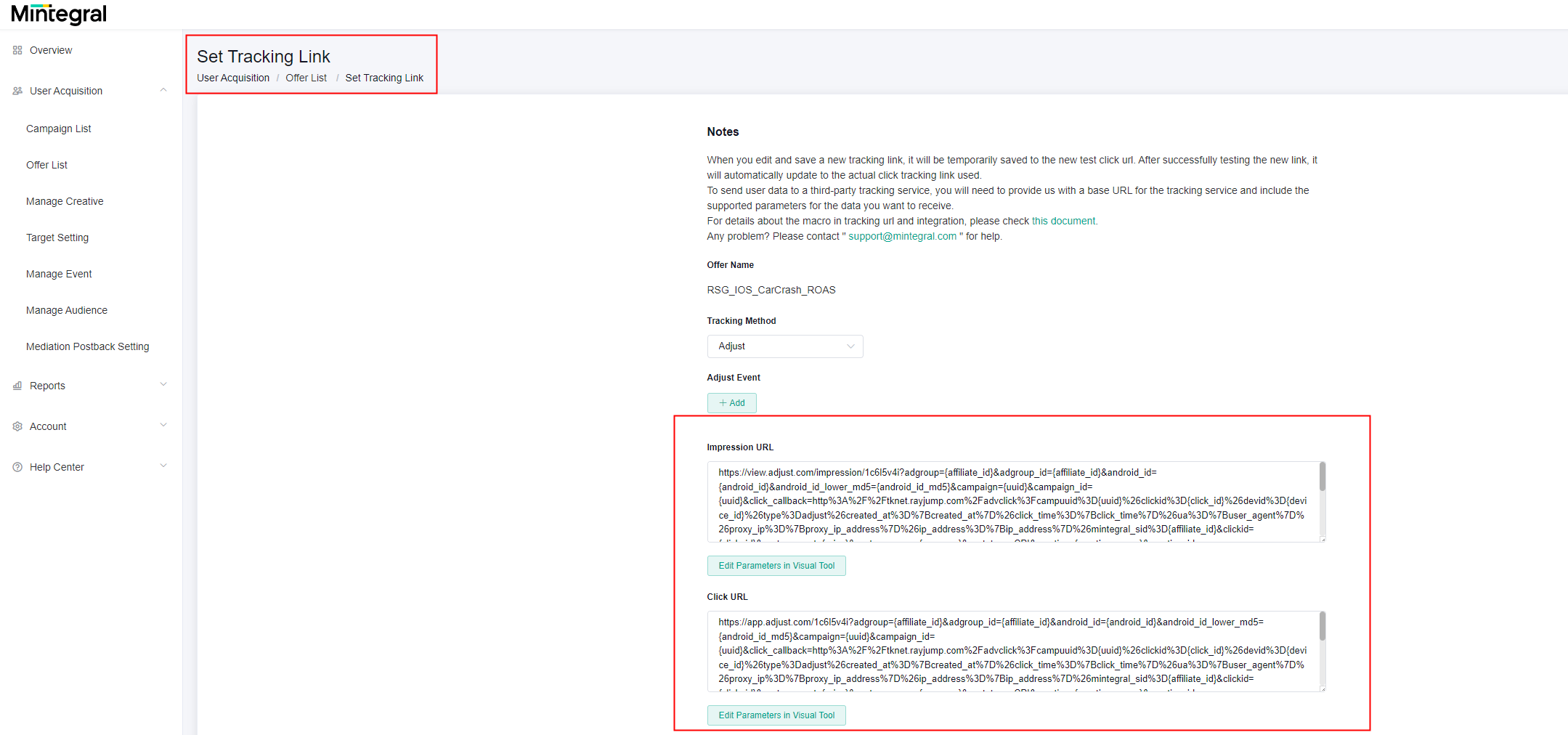
Task: Select Mediation Postback Setting
Action: coord(87,346)
